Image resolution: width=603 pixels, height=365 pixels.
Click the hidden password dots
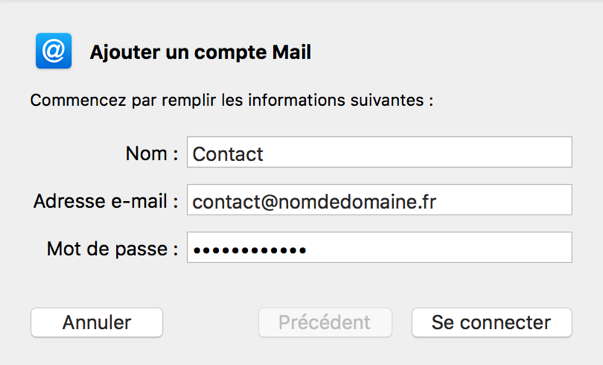coord(250,250)
